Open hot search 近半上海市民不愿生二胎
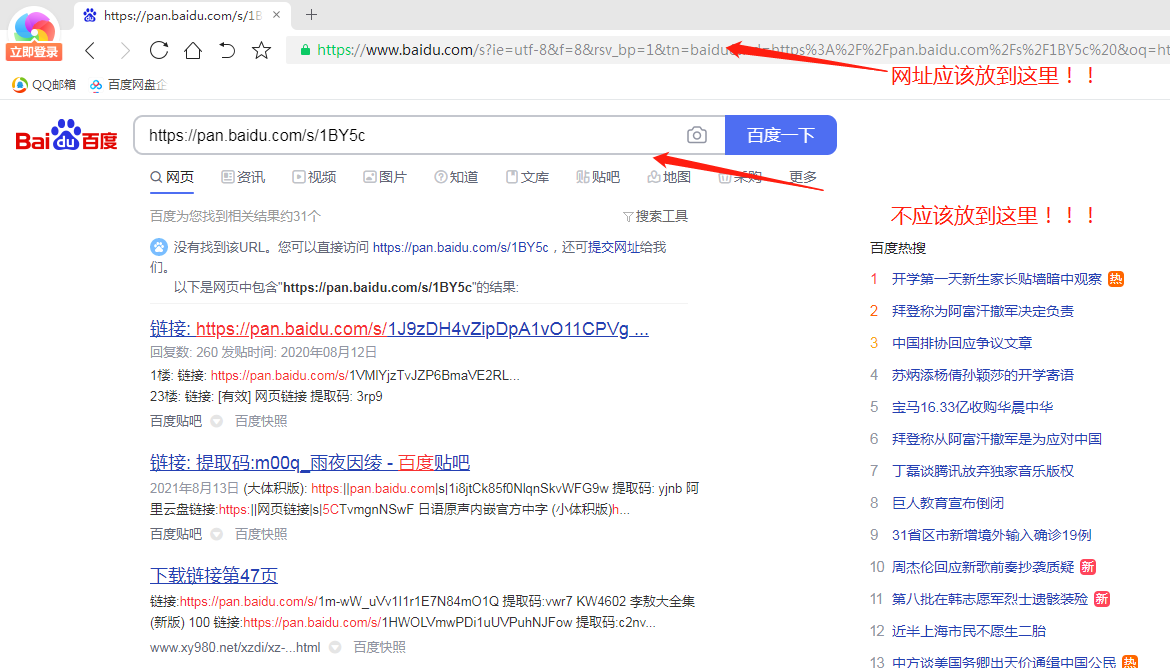This screenshot has width=1170, height=668. coord(968,631)
